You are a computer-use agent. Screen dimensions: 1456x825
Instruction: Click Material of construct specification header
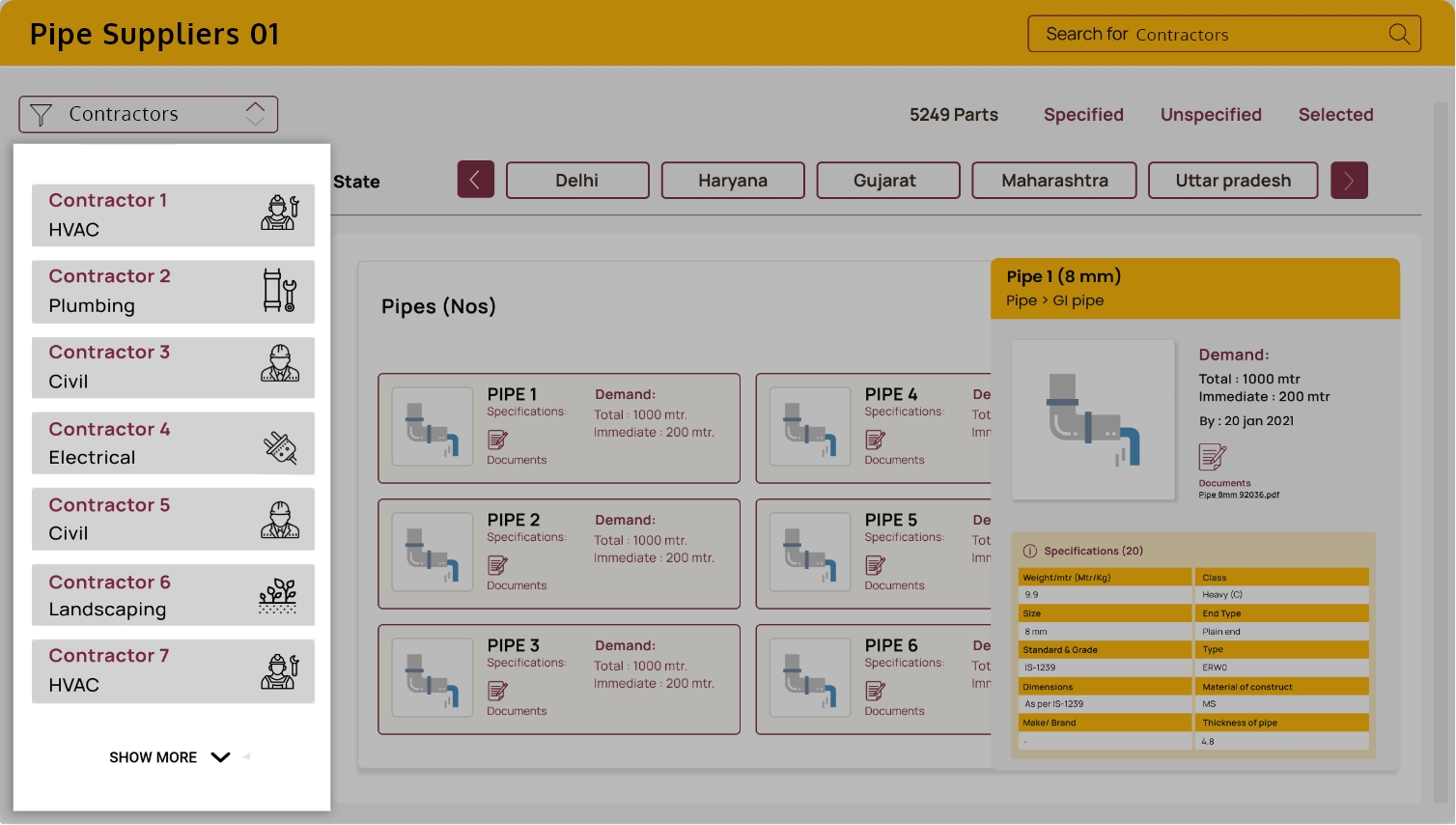pos(1281,687)
